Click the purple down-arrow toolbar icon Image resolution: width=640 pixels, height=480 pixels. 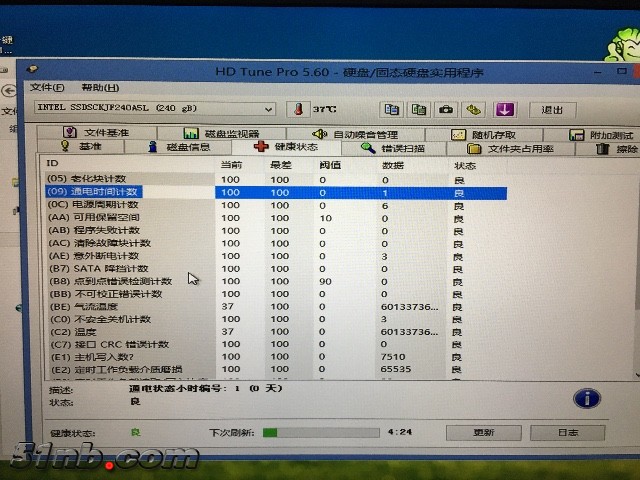(x=505, y=109)
